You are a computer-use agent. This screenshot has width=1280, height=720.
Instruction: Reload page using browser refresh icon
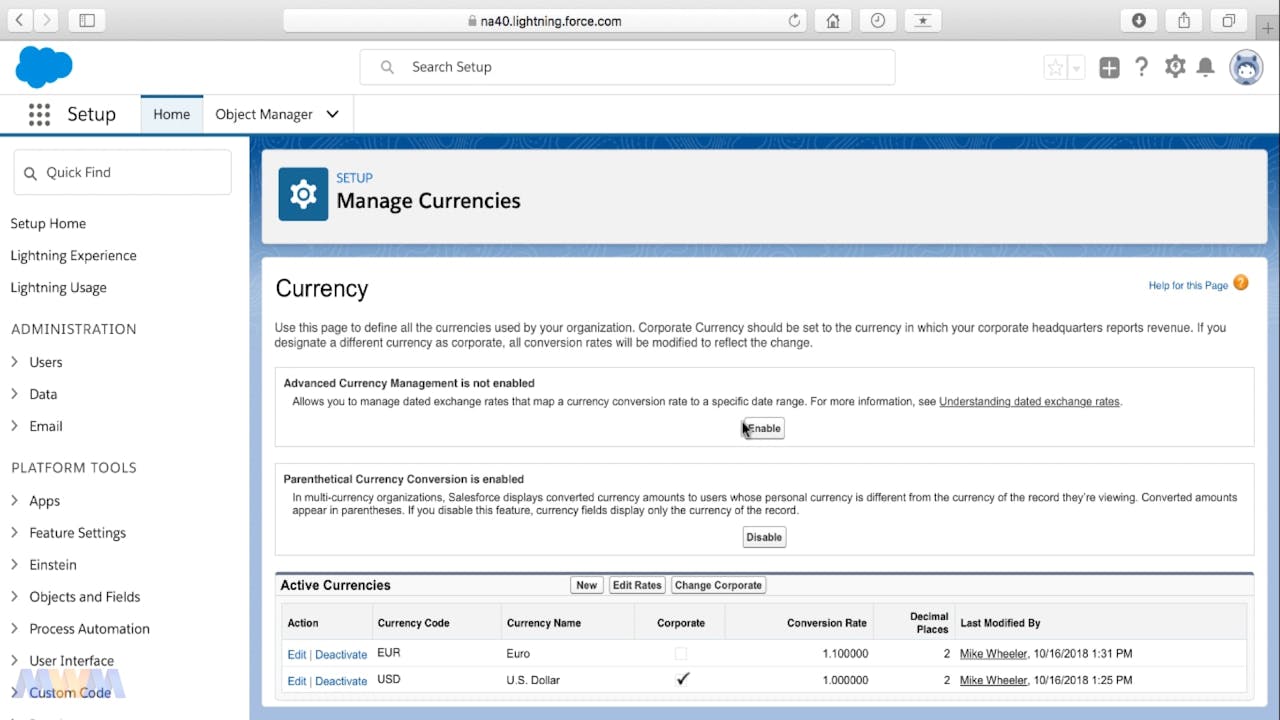[x=795, y=20]
